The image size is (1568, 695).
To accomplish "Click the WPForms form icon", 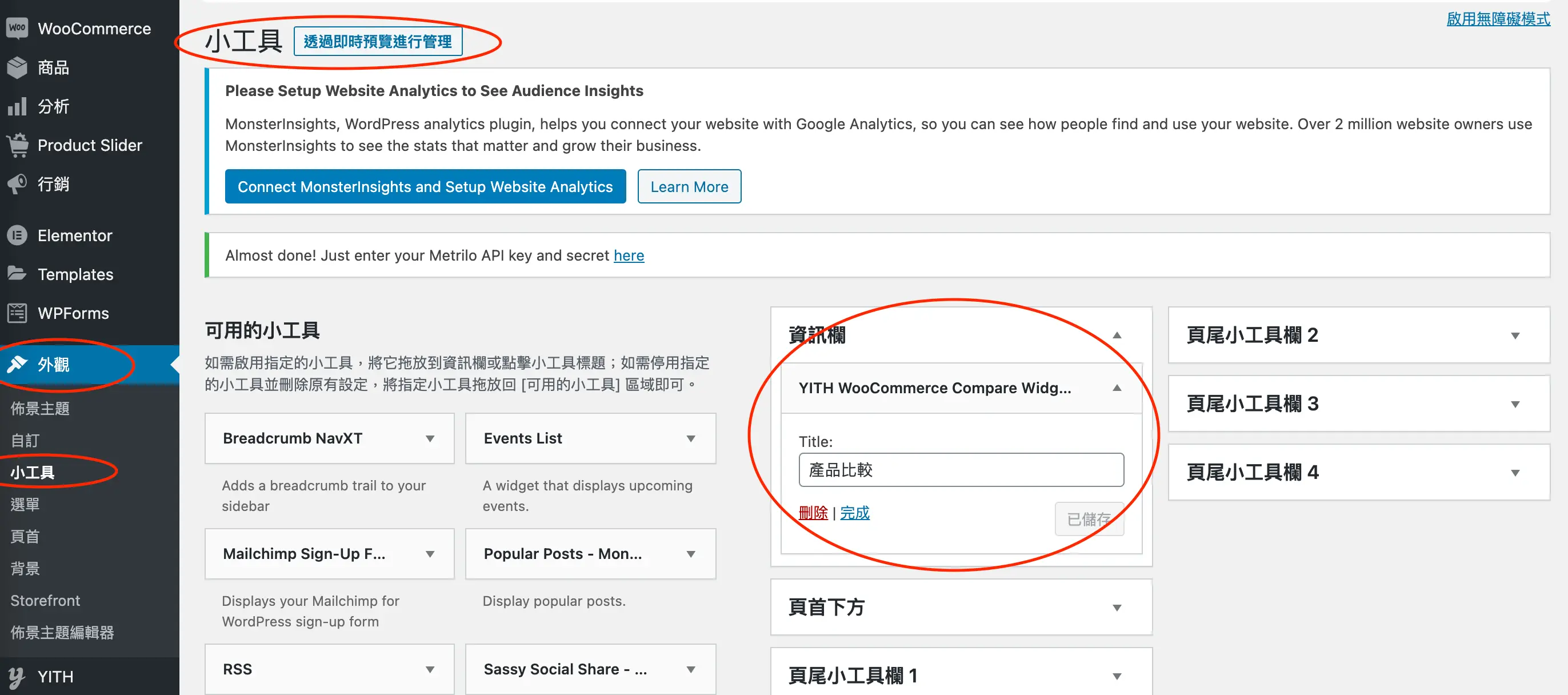I will point(17,313).
